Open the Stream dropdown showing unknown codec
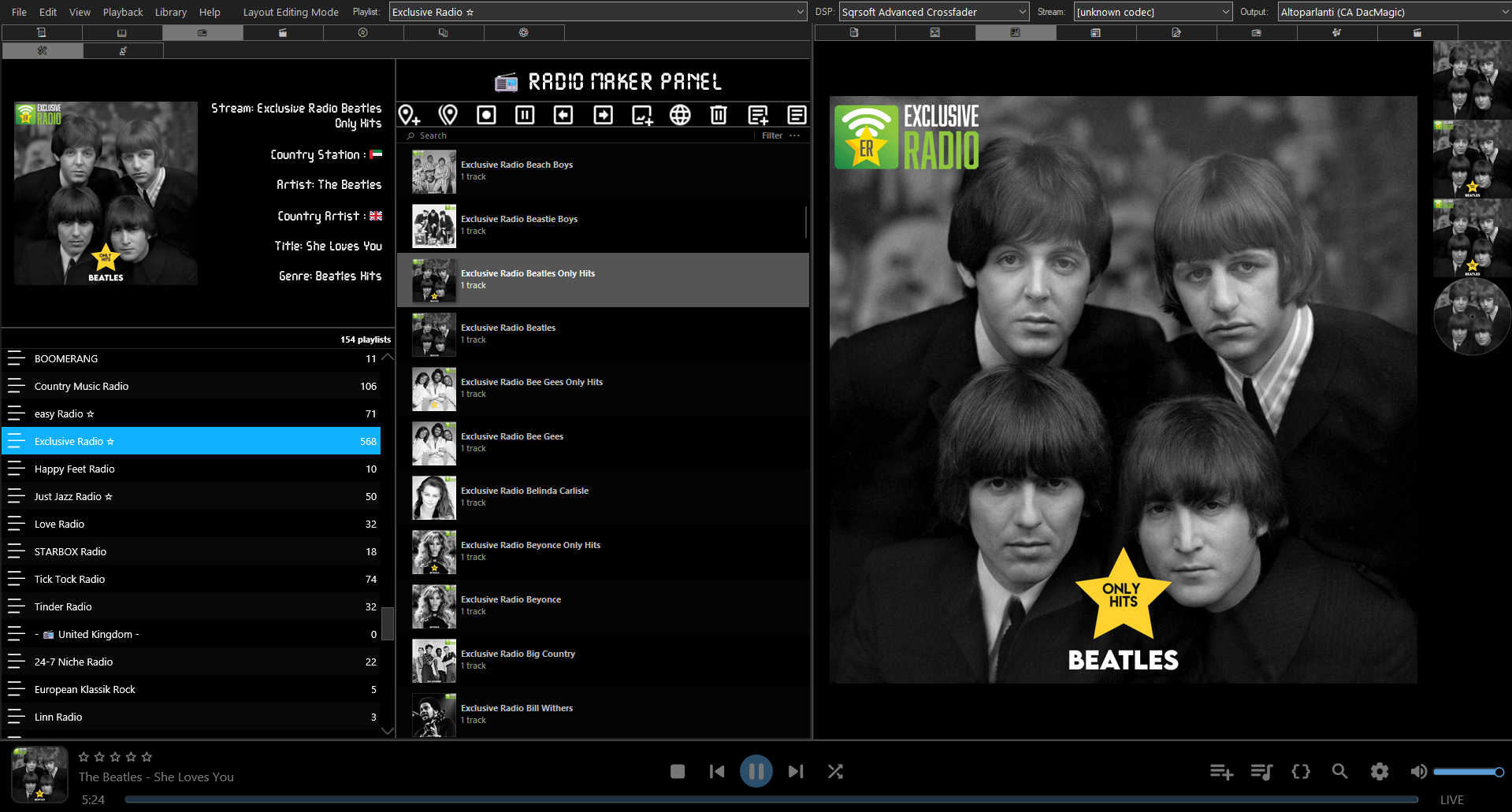This screenshot has height=812, width=1512. (x=1153, y=12)
